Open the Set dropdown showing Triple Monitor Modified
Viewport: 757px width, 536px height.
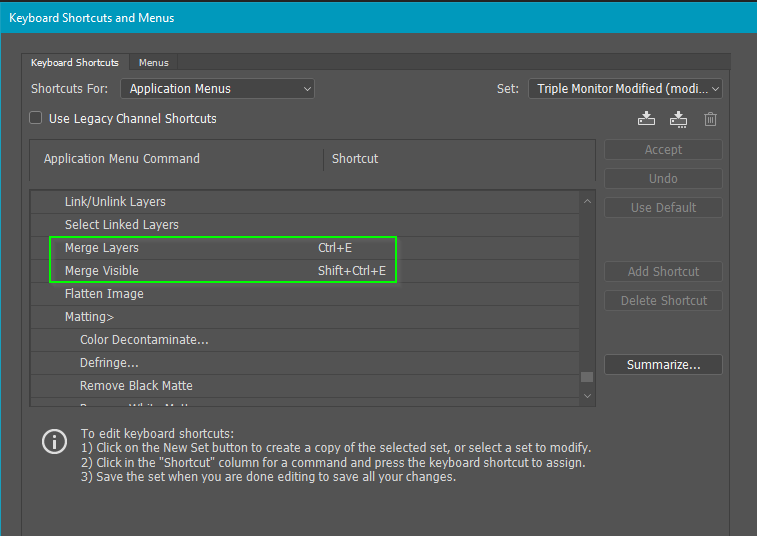[x=625, y=89]
